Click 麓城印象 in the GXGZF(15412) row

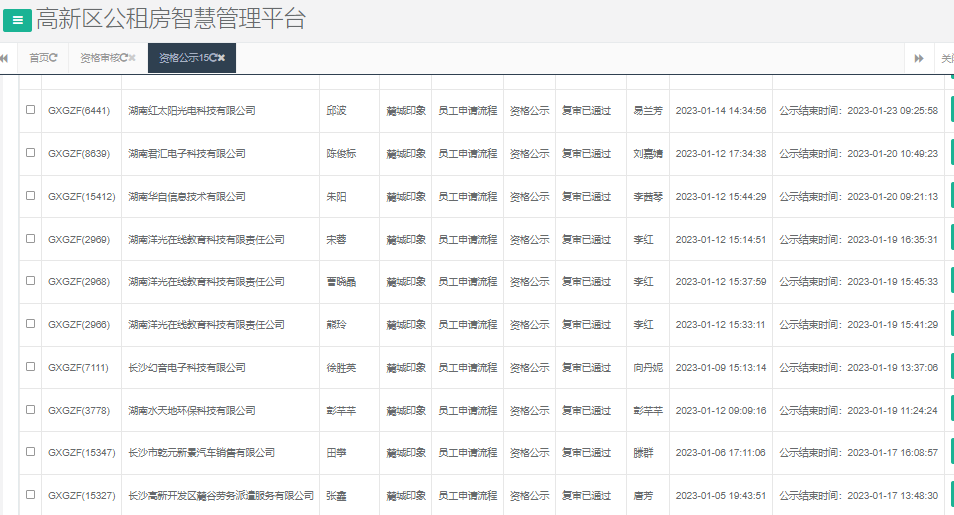point(406,197)
